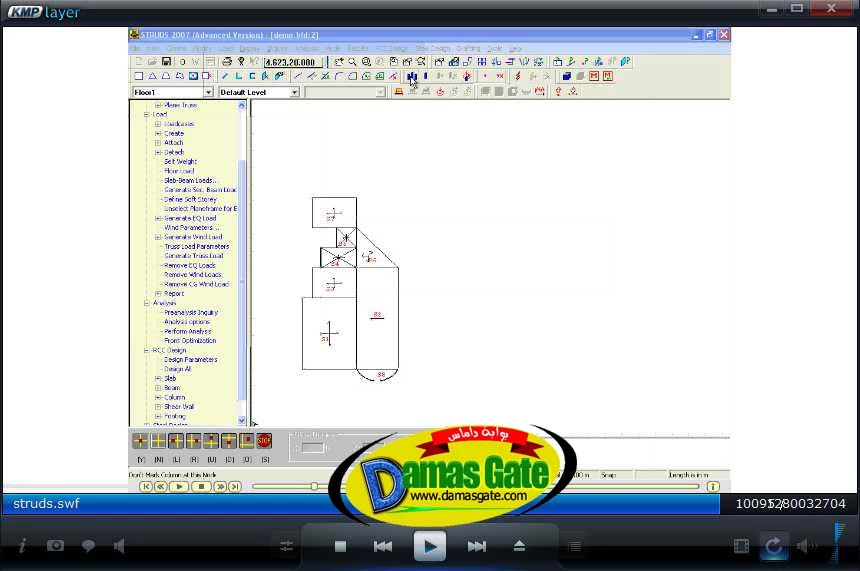Click the yellow STOP marker icon

click(x=264, y=440)
